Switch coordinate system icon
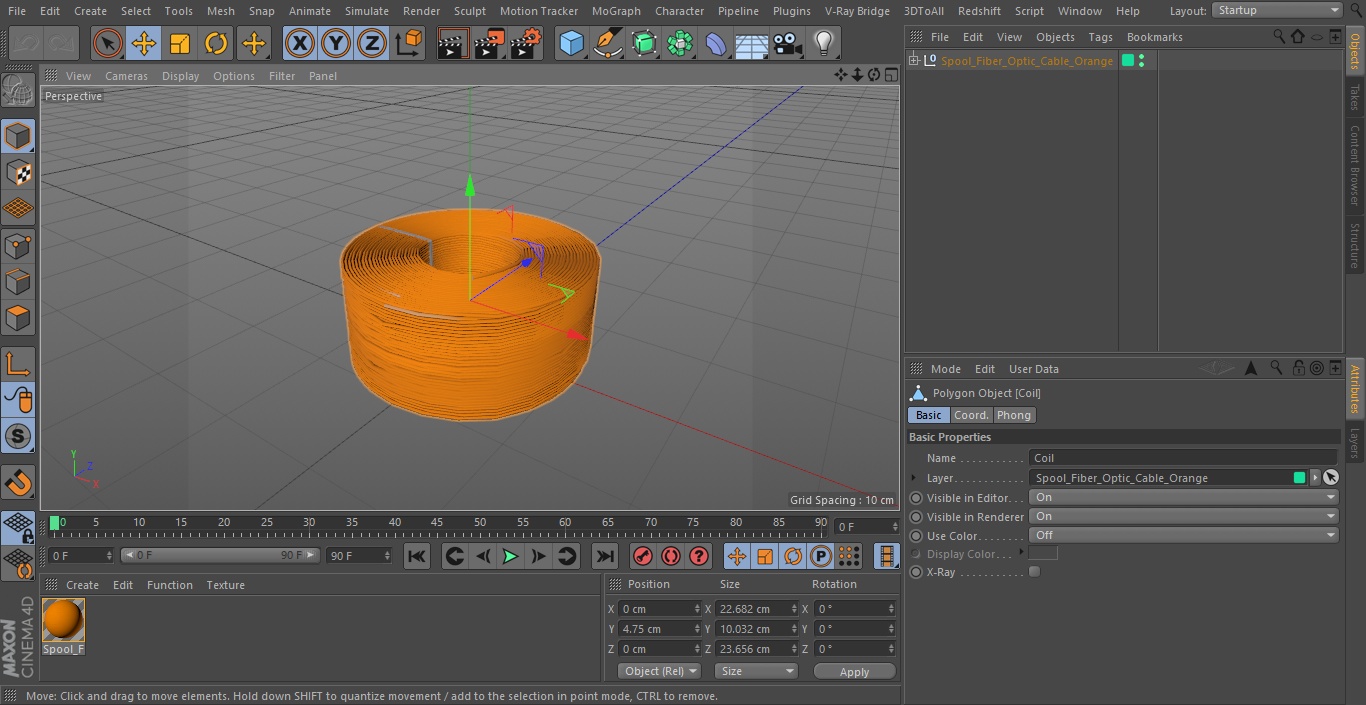Screen dimensions: 1366x705 coord(409,44)
